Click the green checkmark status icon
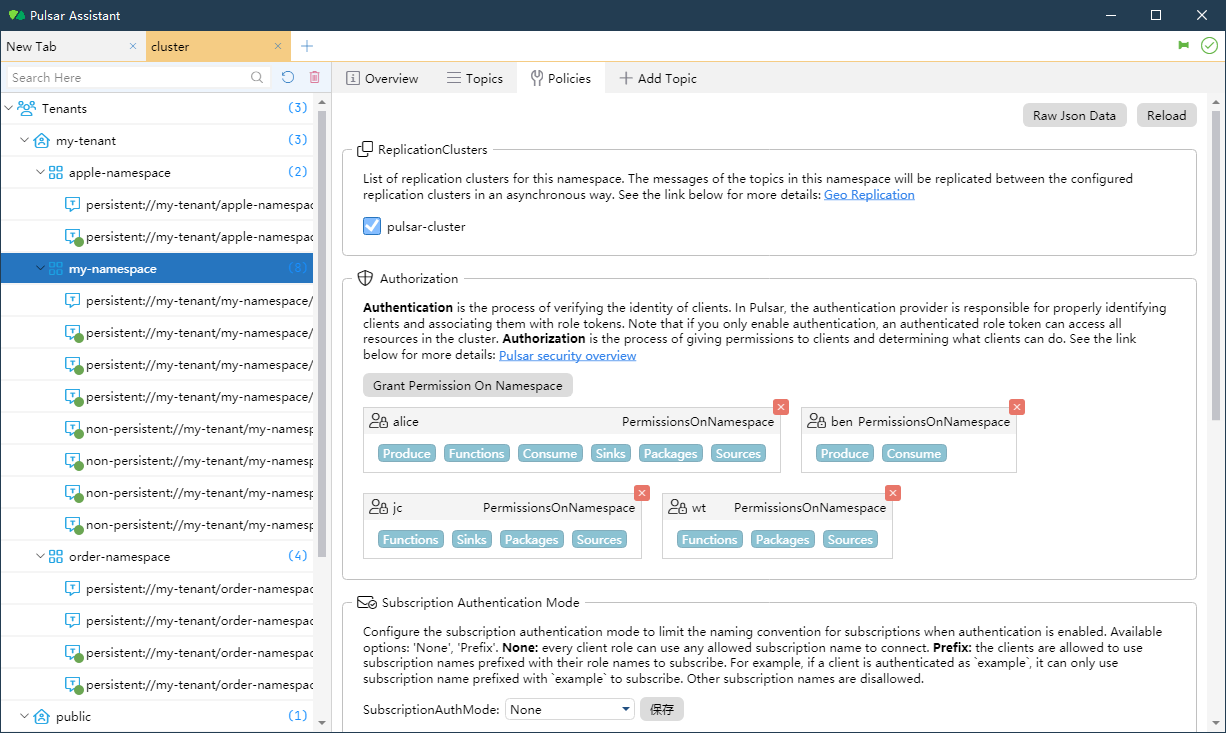The width and height of the screenshot is (1226, 733). coord(1209,46)
